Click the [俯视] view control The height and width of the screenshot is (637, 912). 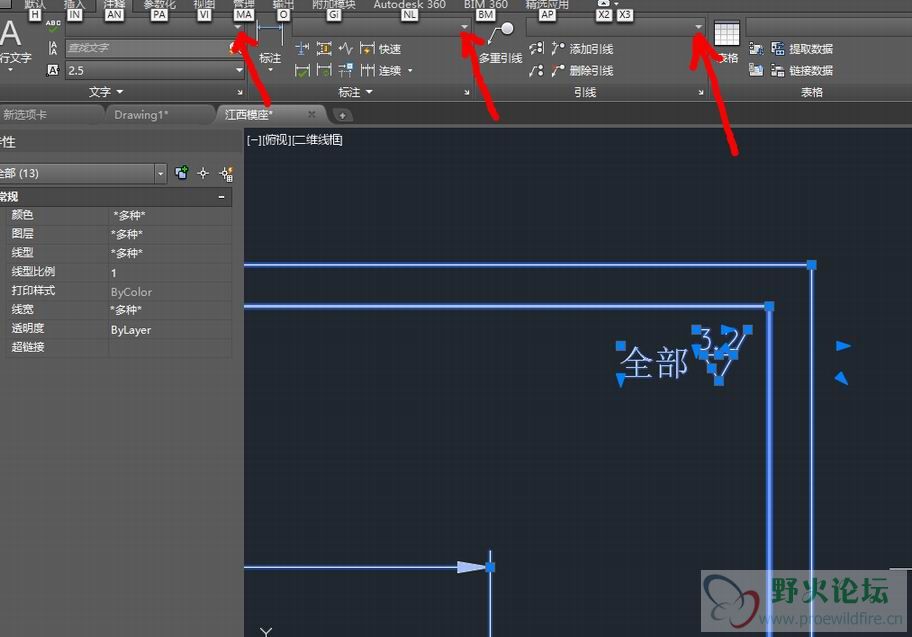tap(275, 140)
